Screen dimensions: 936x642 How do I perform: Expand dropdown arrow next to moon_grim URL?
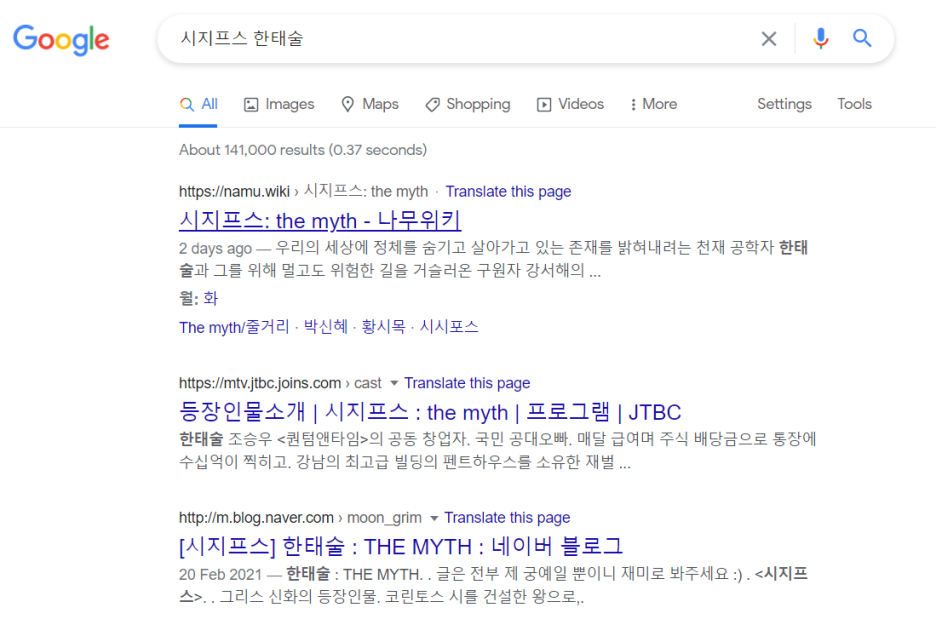434,518
